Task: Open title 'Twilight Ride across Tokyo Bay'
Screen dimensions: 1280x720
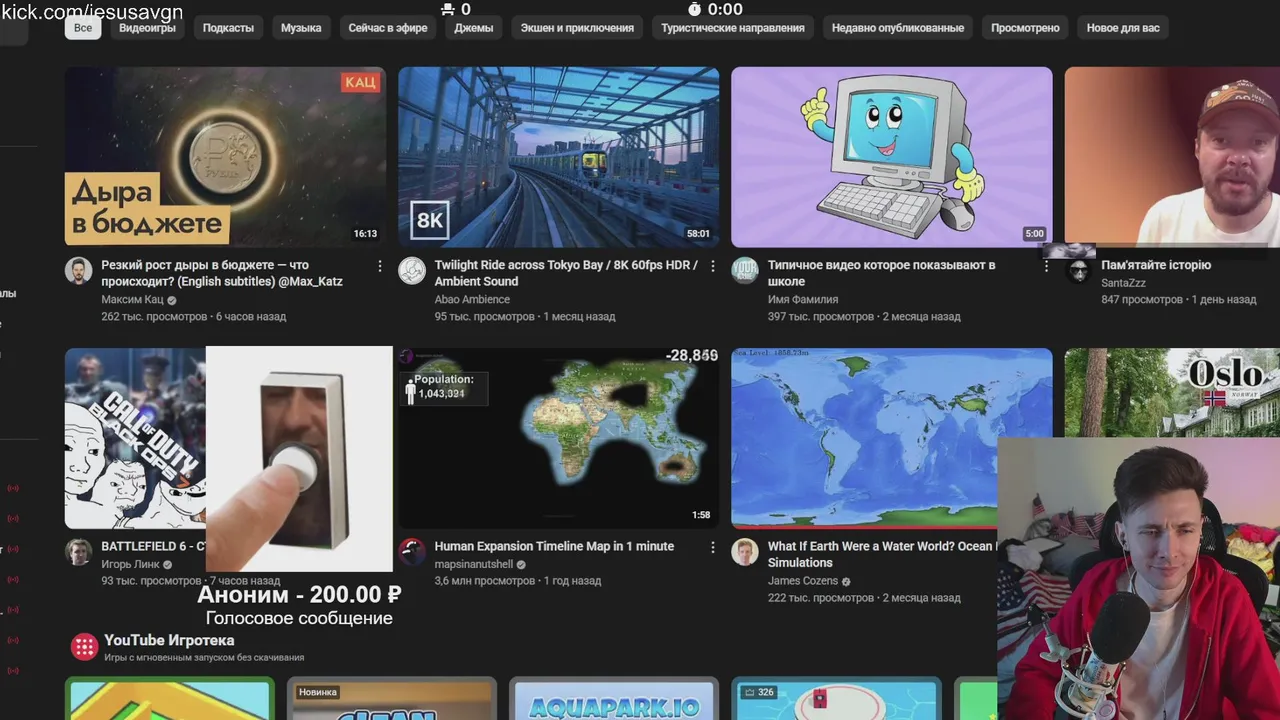Action: [x=566, y=273]
